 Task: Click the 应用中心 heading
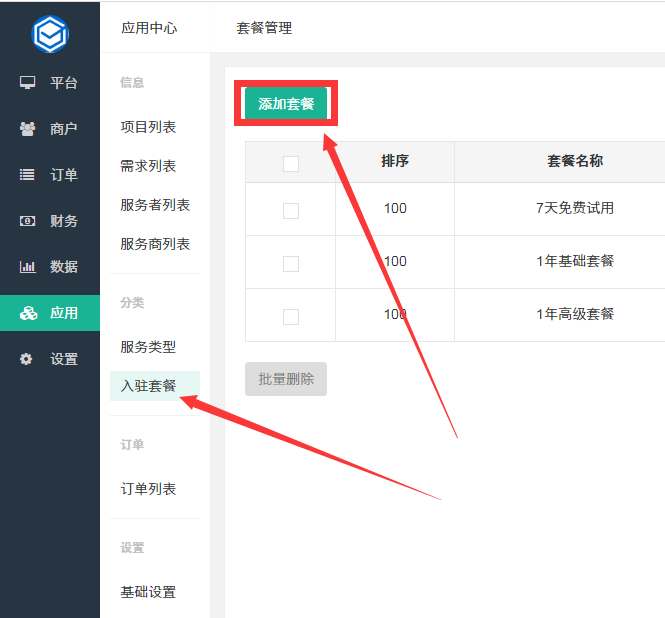pyautogui.click(x=149, y=28)
